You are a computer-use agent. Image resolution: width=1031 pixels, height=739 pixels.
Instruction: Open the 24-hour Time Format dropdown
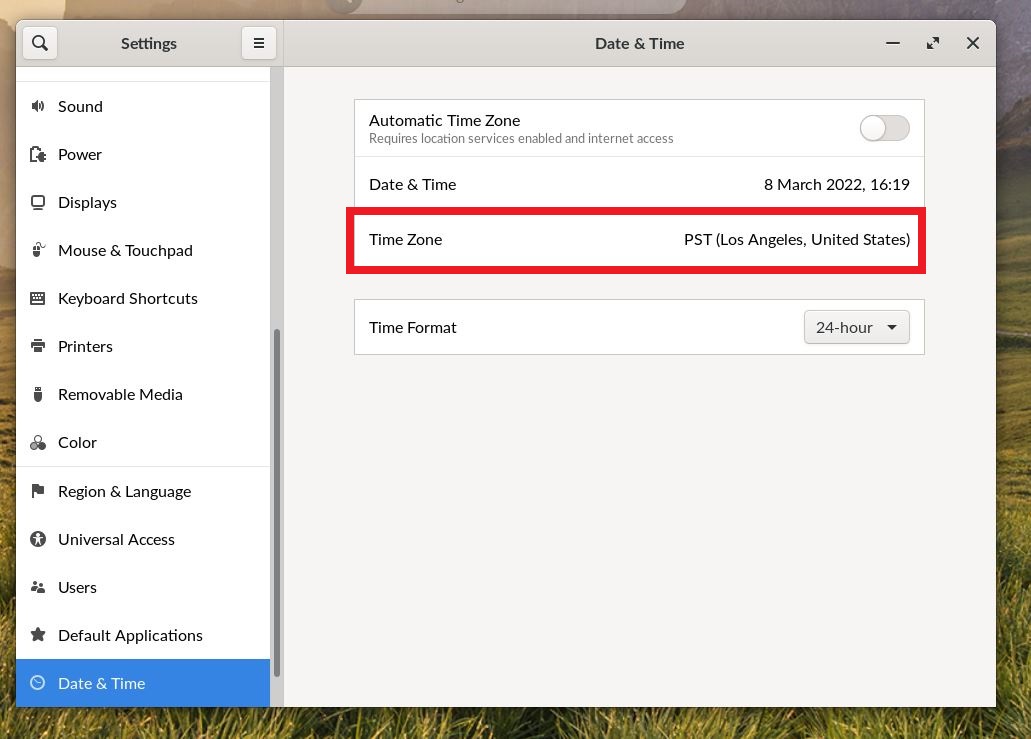(x=857, y=327)
